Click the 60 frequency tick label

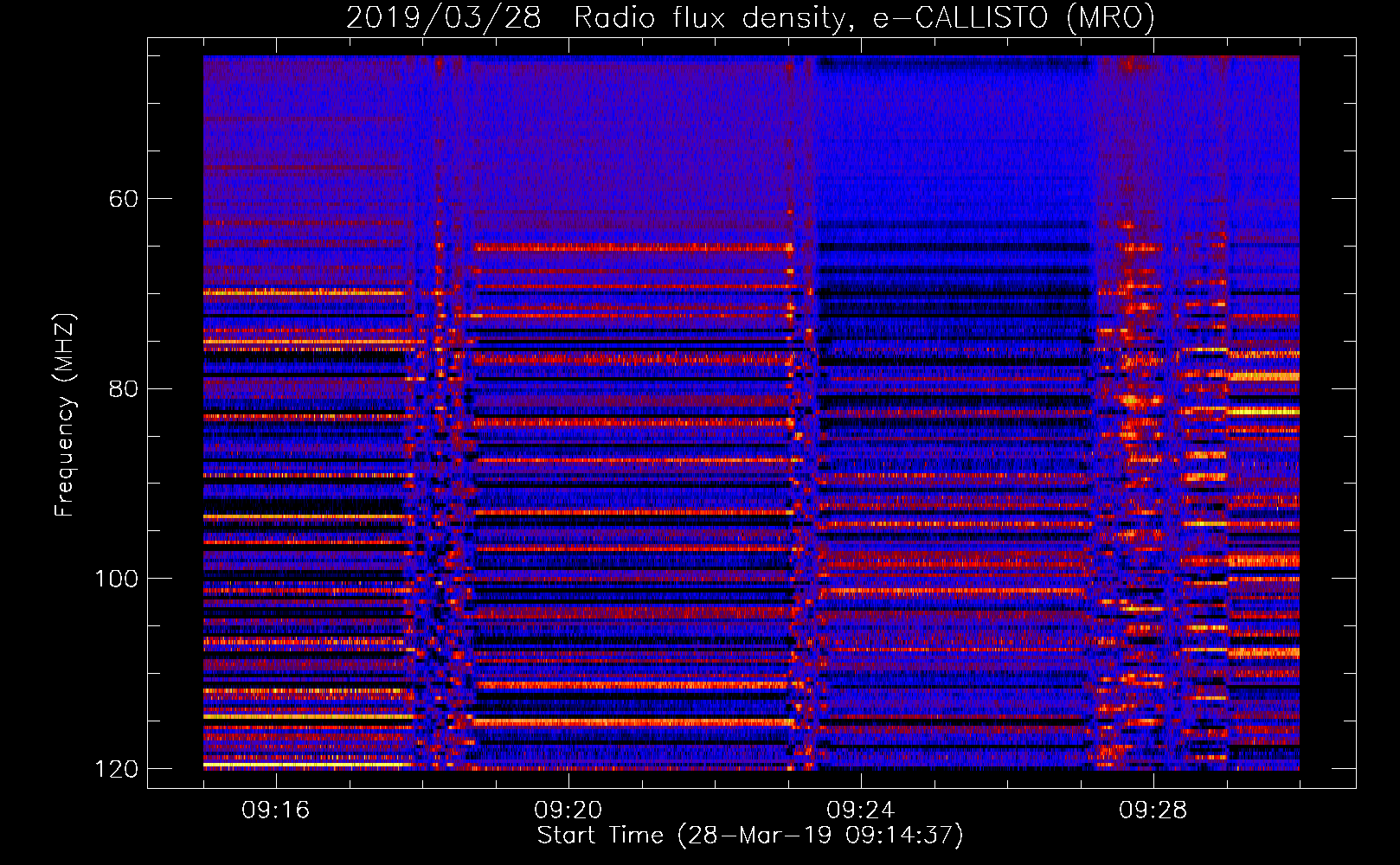click(124, 199)
